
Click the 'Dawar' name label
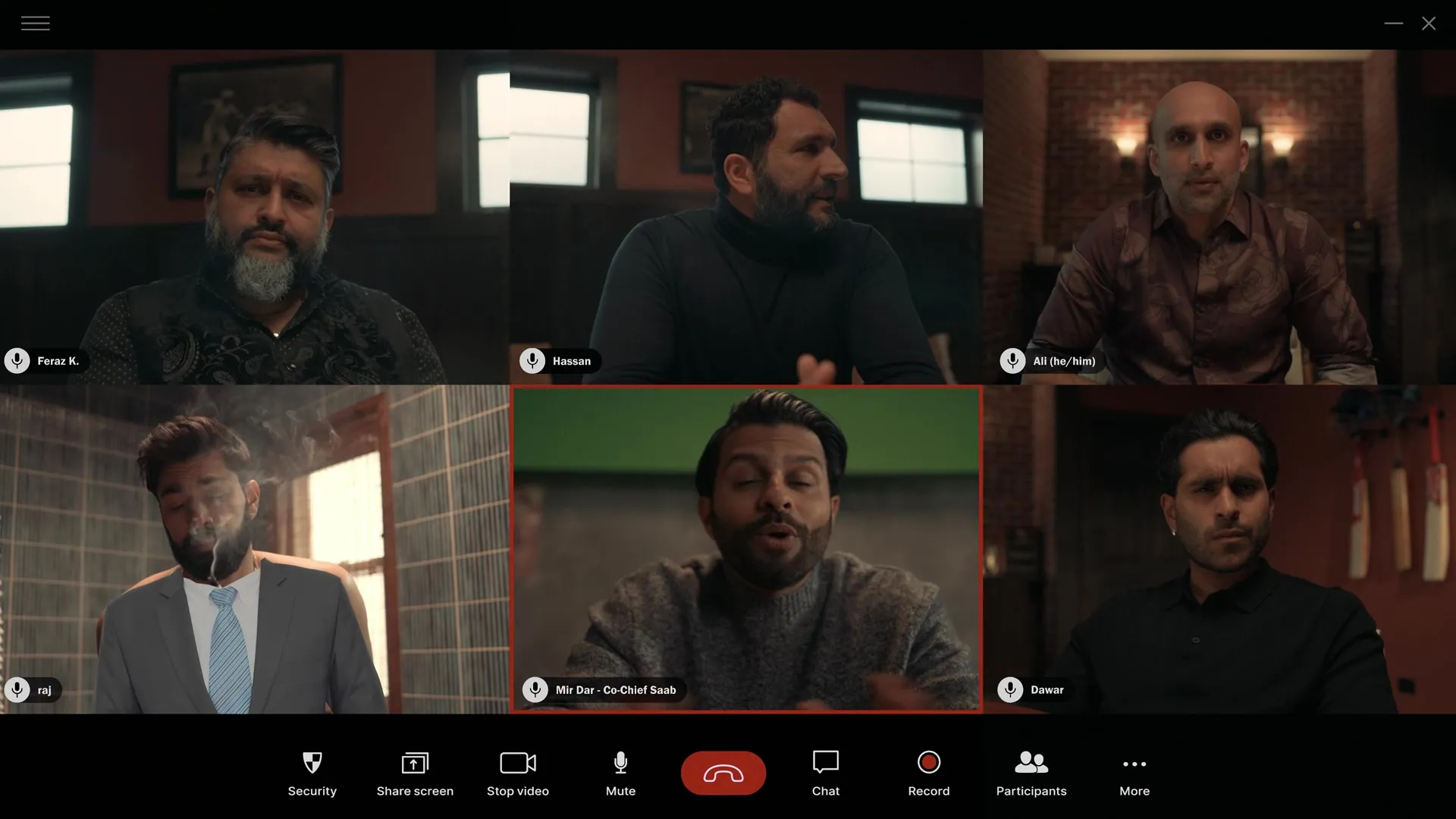[1047, 690]
